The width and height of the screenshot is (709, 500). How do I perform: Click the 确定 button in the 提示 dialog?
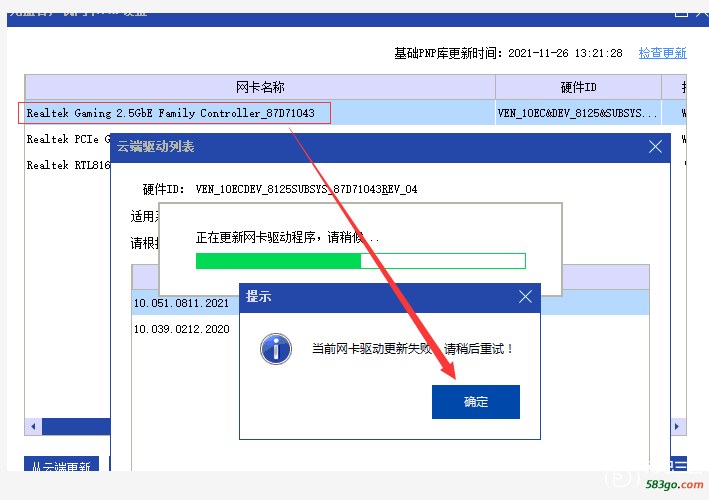476,401
